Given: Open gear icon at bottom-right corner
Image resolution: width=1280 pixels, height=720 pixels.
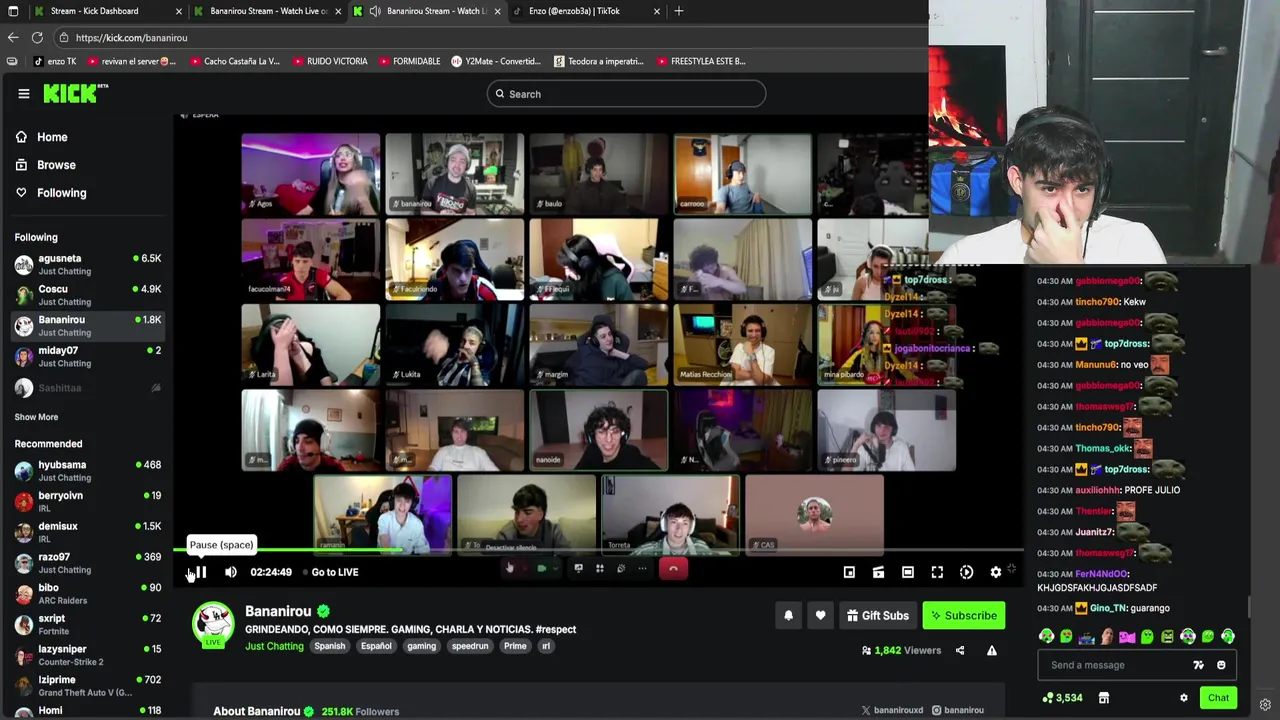Looking at the screenshot, I should 1265,704.
